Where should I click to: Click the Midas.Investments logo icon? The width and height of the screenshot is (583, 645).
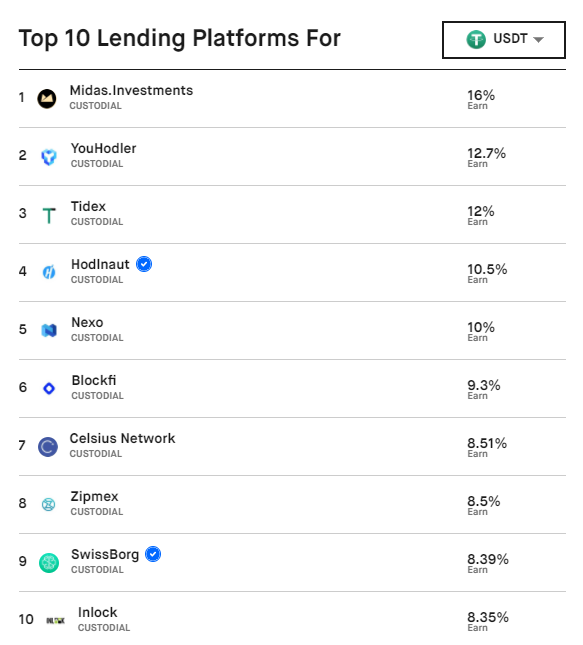(47, 99)
